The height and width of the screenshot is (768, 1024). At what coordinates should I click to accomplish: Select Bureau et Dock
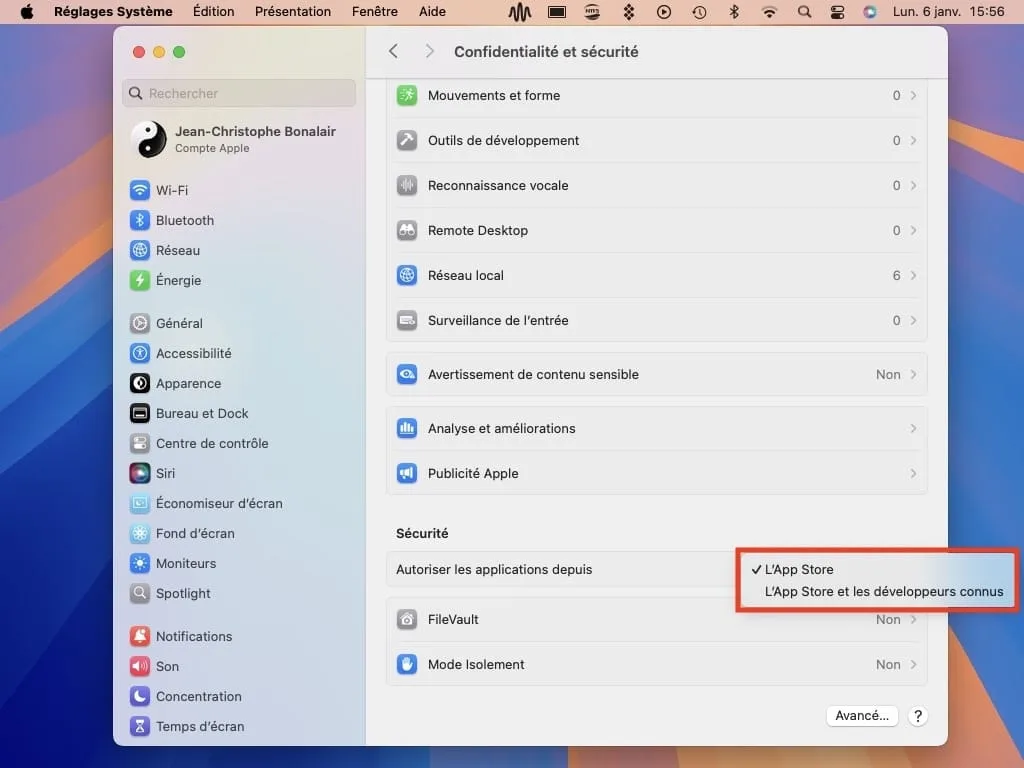pos(189,413)
